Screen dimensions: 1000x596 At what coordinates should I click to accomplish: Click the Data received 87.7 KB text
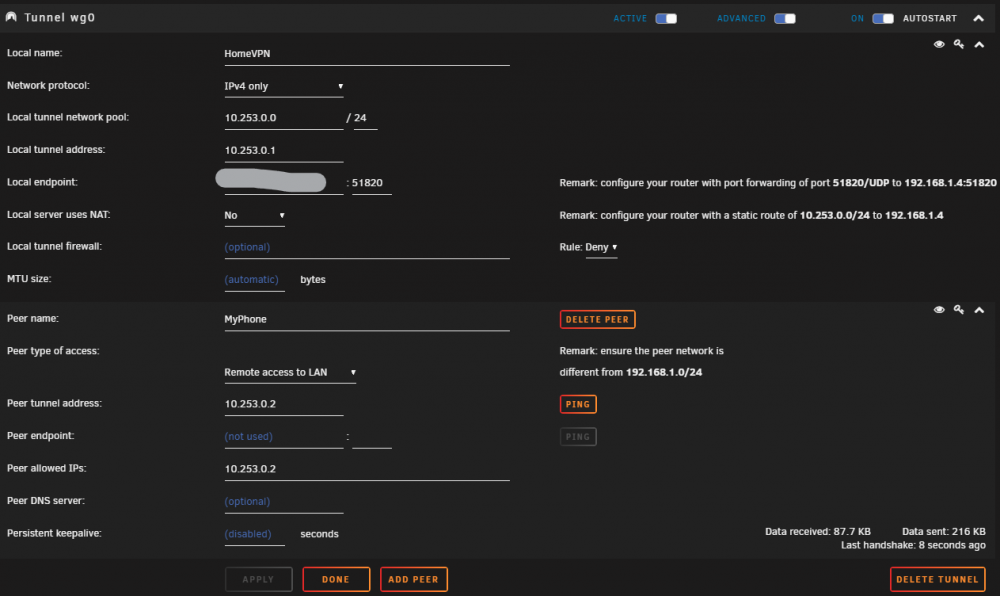click(818, 532)
